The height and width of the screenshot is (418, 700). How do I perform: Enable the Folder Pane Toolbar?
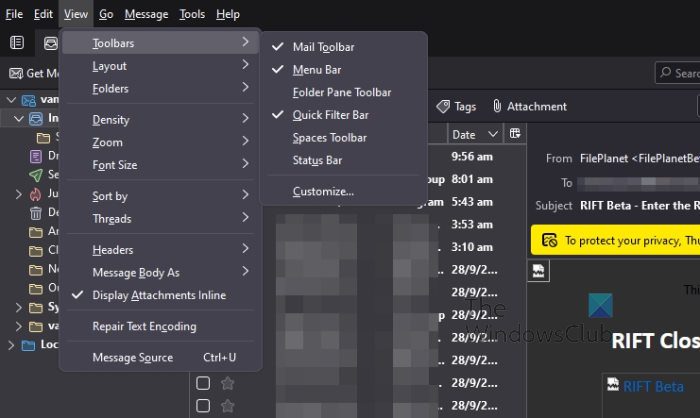click(344, 92)
